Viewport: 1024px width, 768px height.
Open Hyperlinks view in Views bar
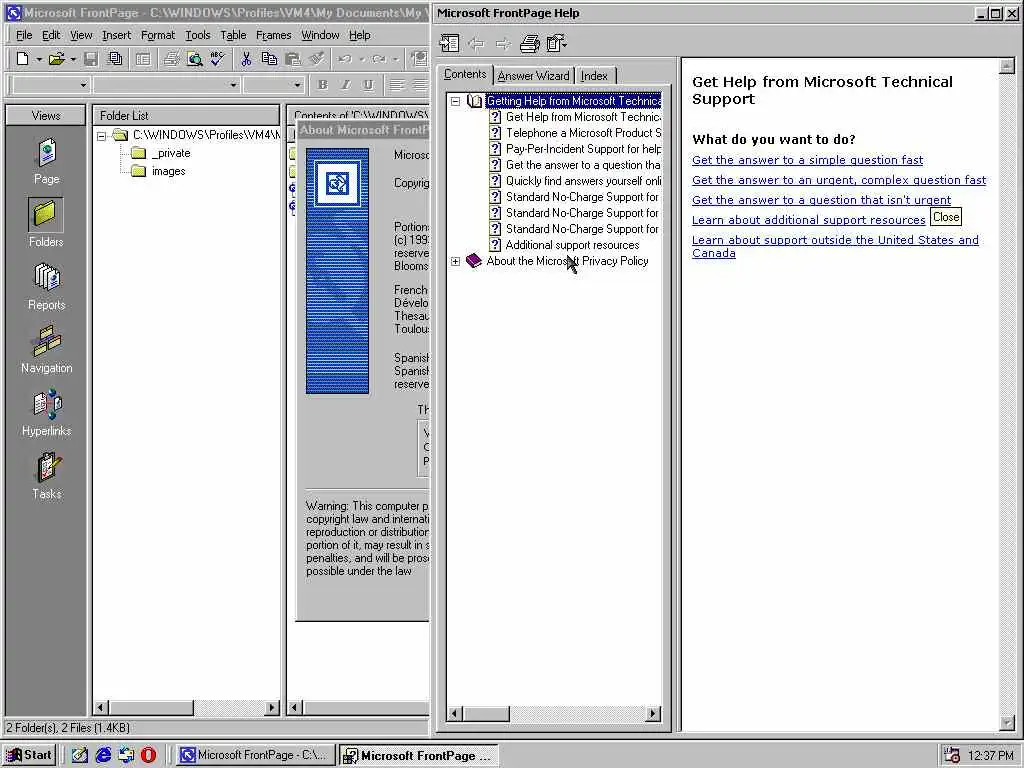(x=46, y=413)
